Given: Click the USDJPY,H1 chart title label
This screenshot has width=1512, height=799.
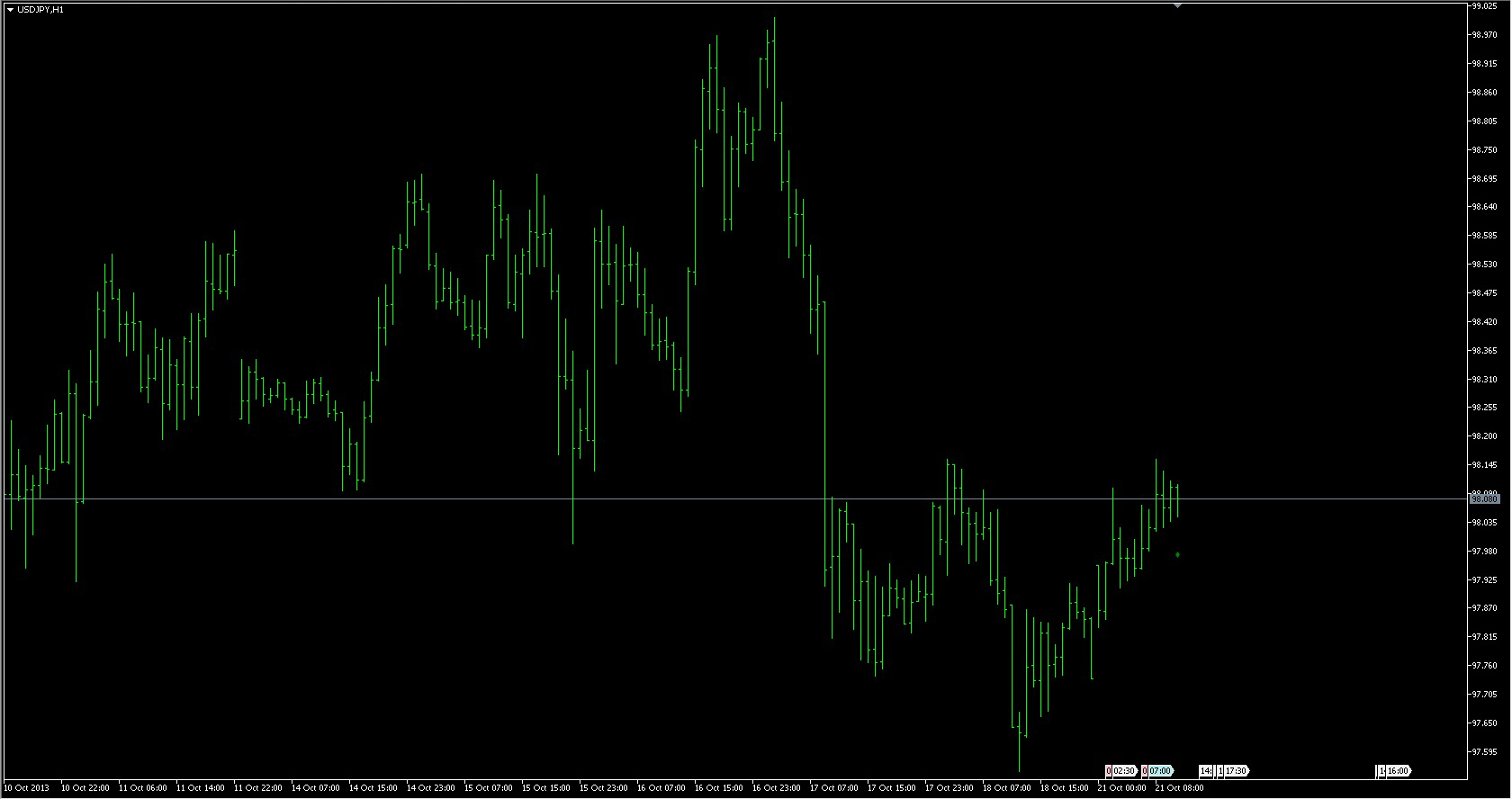Looking at the screenshot, I should [x=40, y=9].
